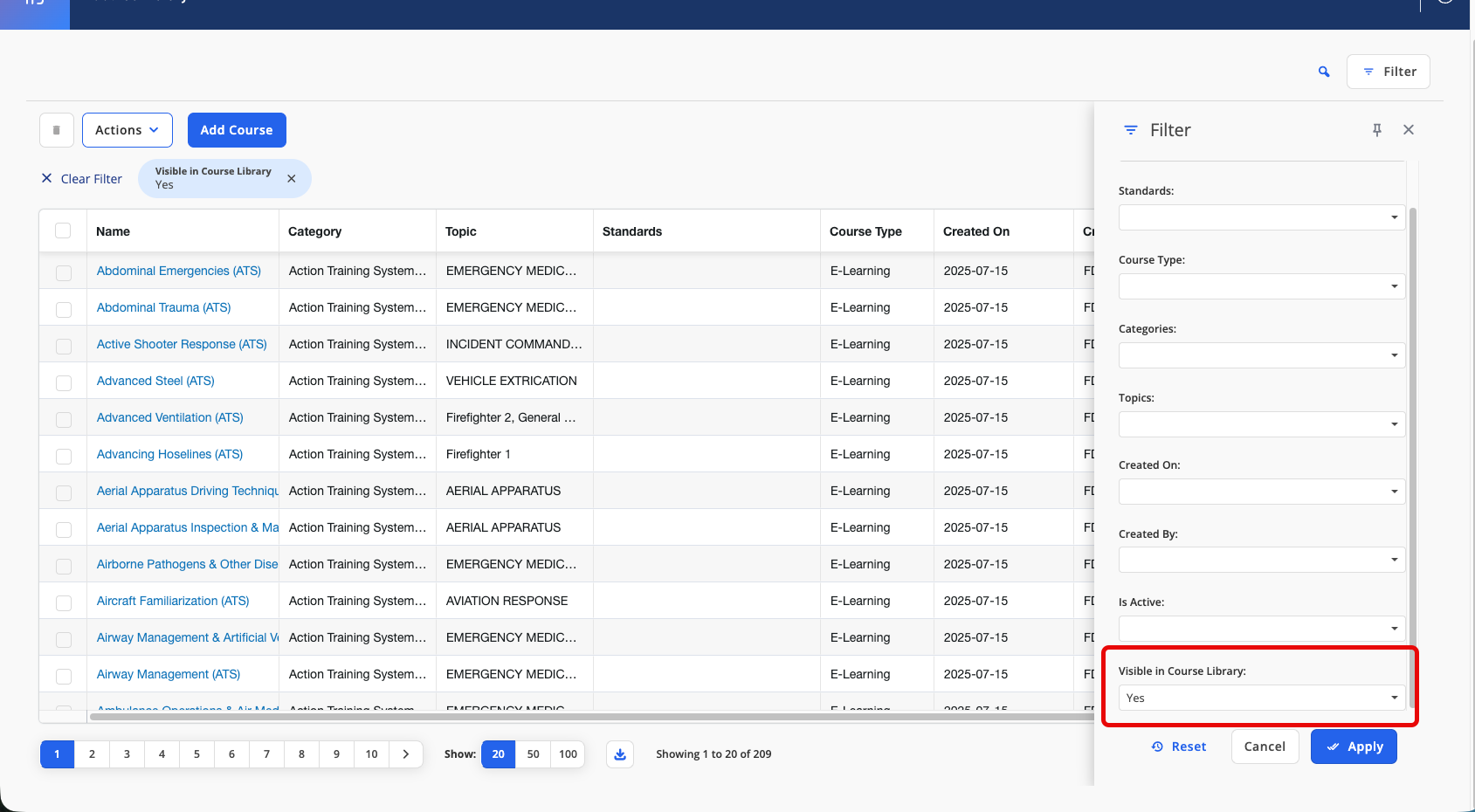Go to page 8

point(301,754)
